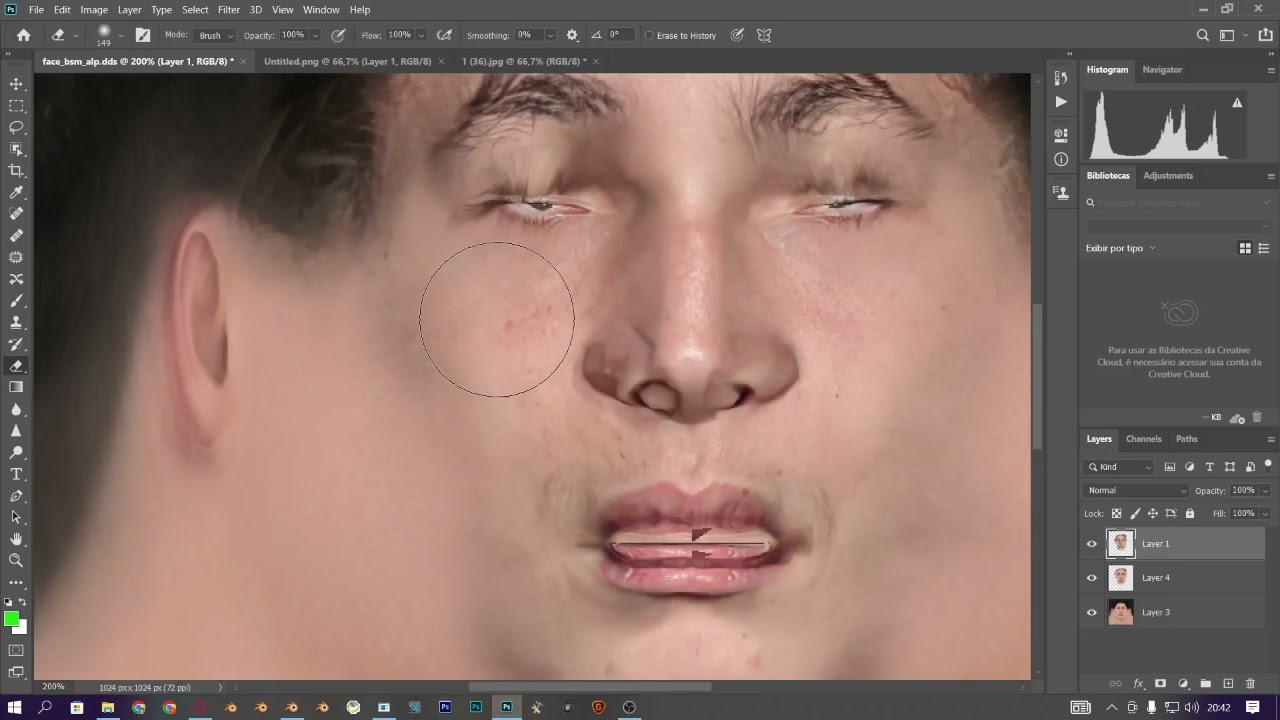Open the eraser Mode dropdown
Screen dimensions: 1280x720
click(215, 35)
